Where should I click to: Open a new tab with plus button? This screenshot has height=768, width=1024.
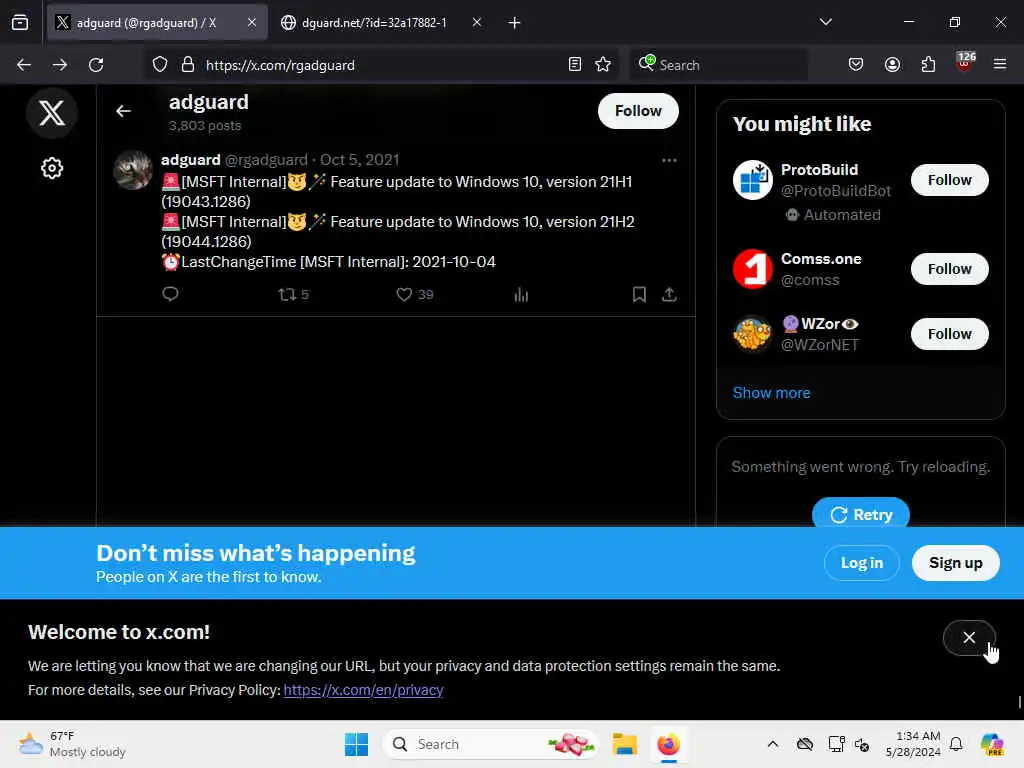coord(515,23)
